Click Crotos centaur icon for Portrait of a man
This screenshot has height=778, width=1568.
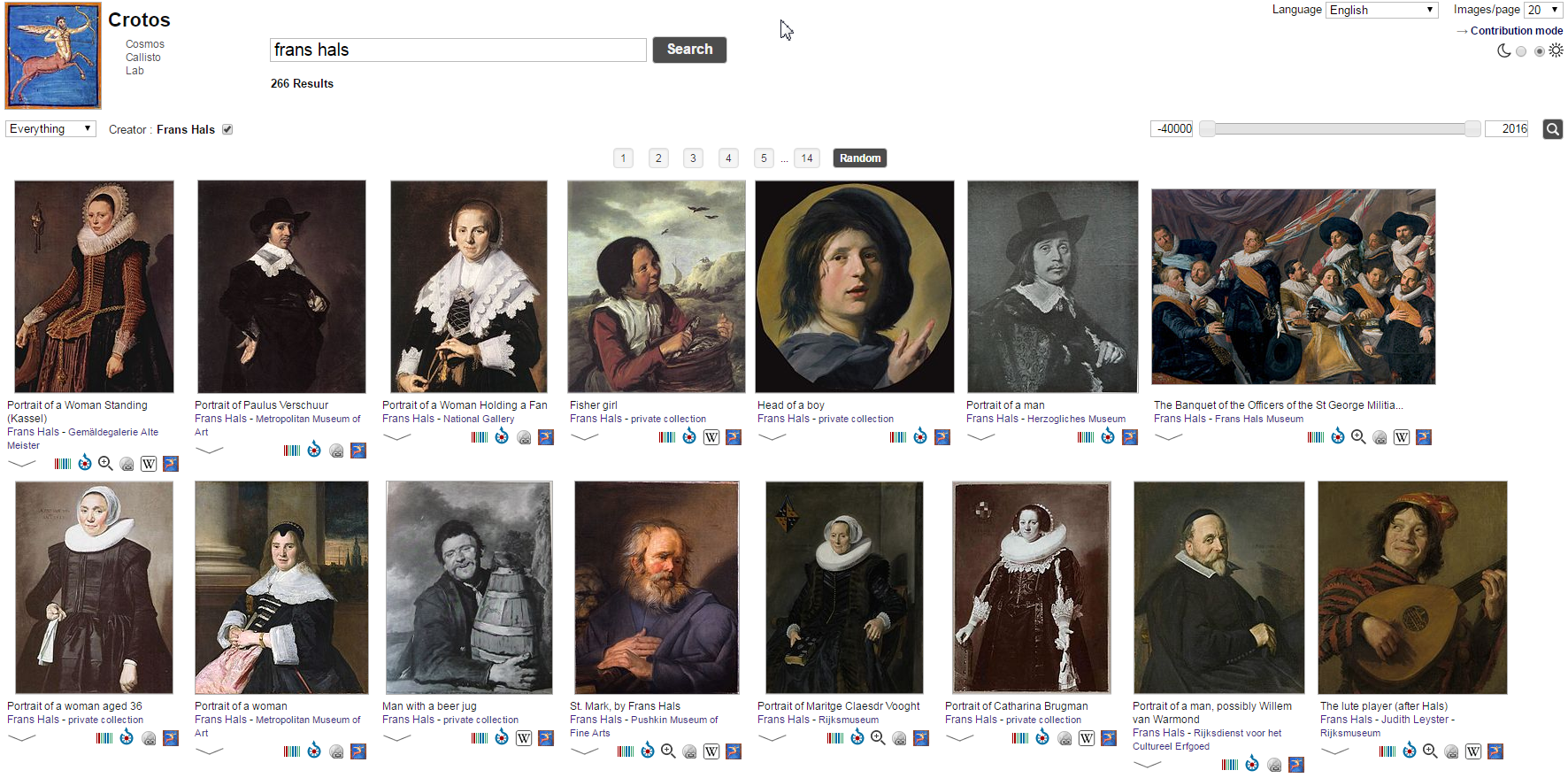pos(1130,437)
